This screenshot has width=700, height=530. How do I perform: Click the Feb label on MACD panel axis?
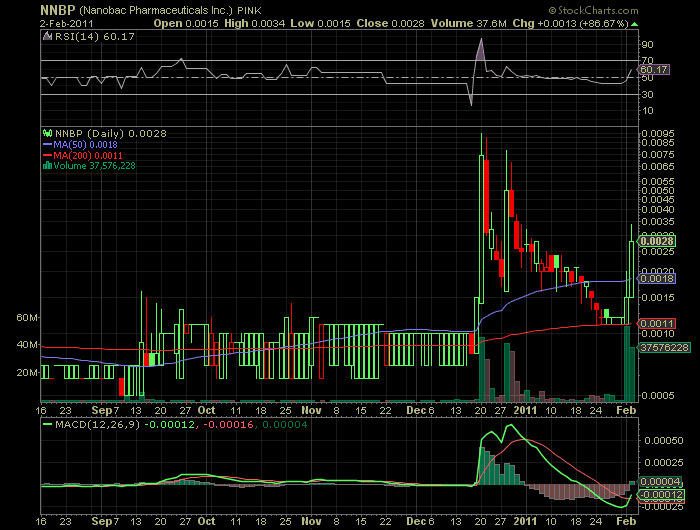tap(626, 521)
